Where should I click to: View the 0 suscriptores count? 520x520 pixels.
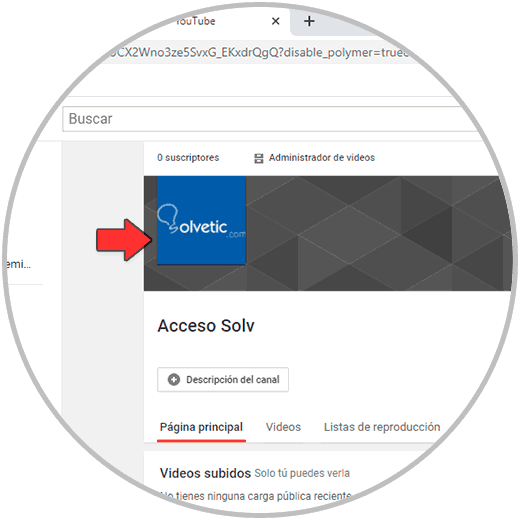point(188,158)
